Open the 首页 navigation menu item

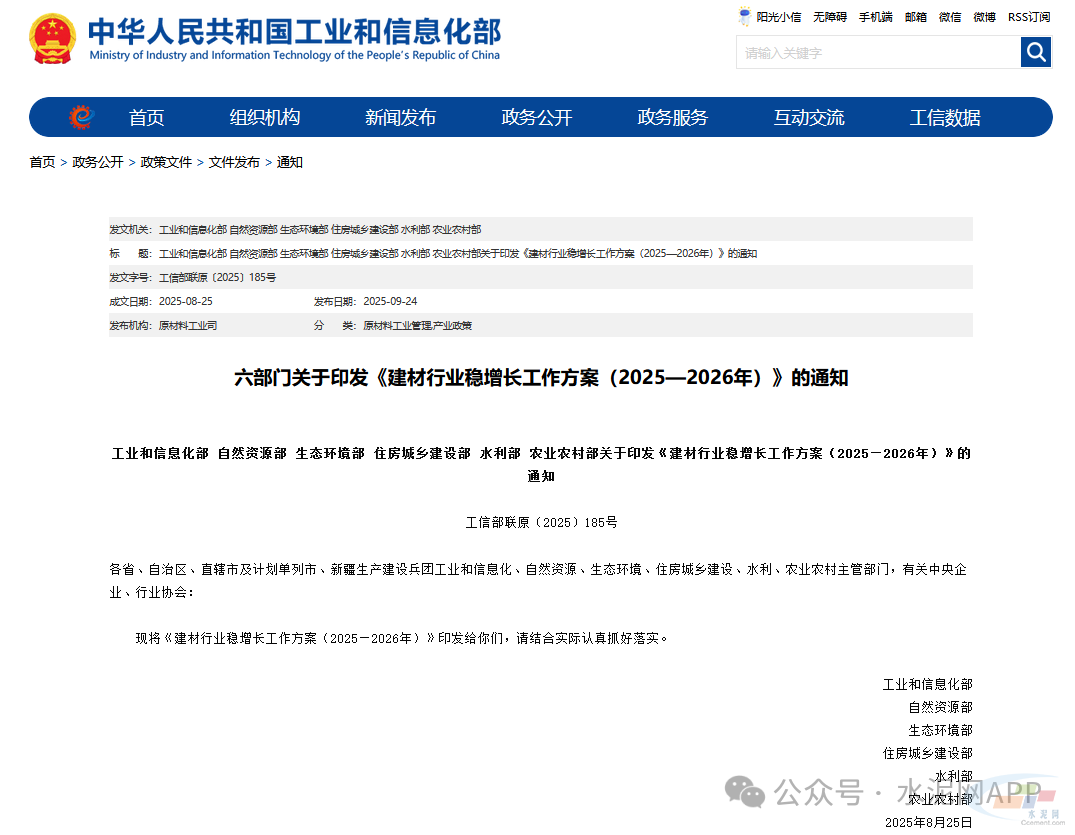pyautogui.click(x=146, y=117)
